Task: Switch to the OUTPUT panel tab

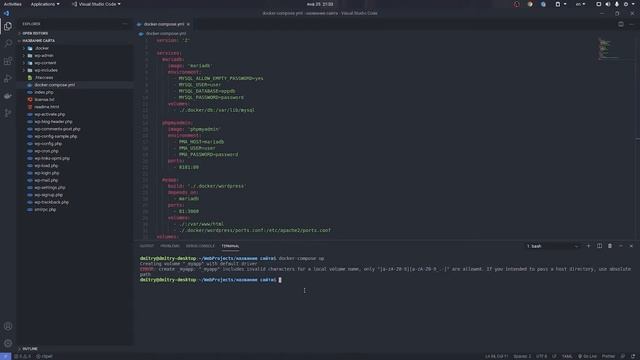Action: click(147, 246)
